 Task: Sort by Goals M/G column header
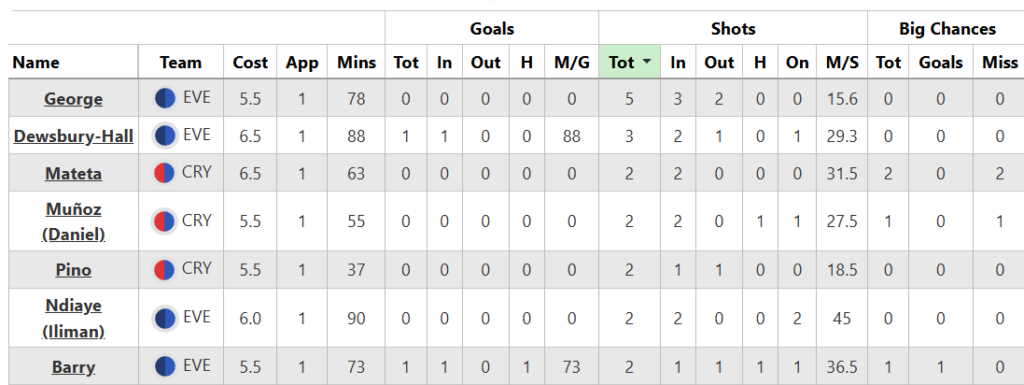571,63
